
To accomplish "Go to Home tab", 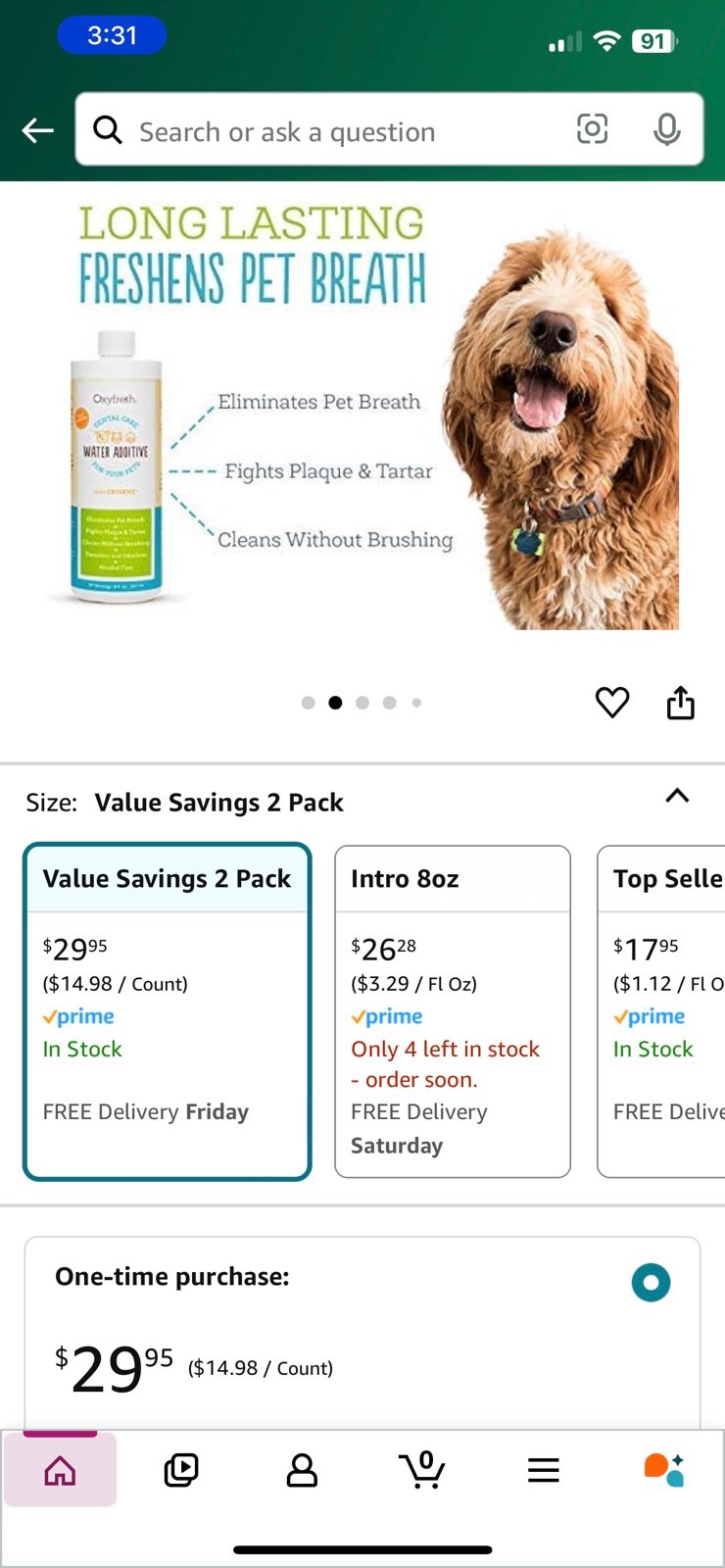I will [x=60, y=1470].
